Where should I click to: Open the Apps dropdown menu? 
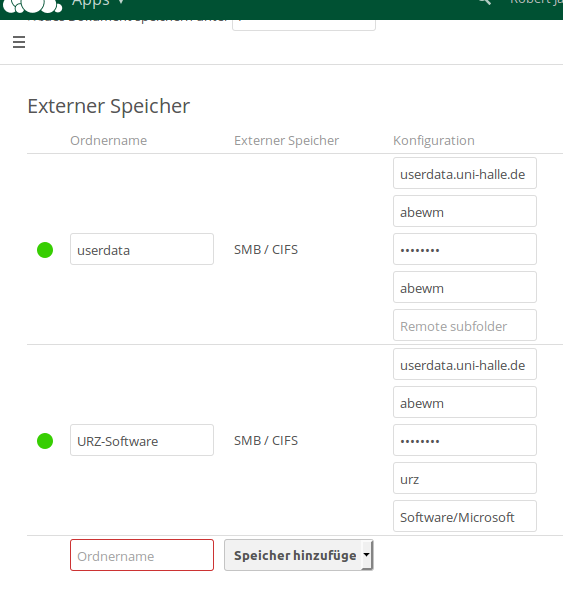click(x=98, y=3)
